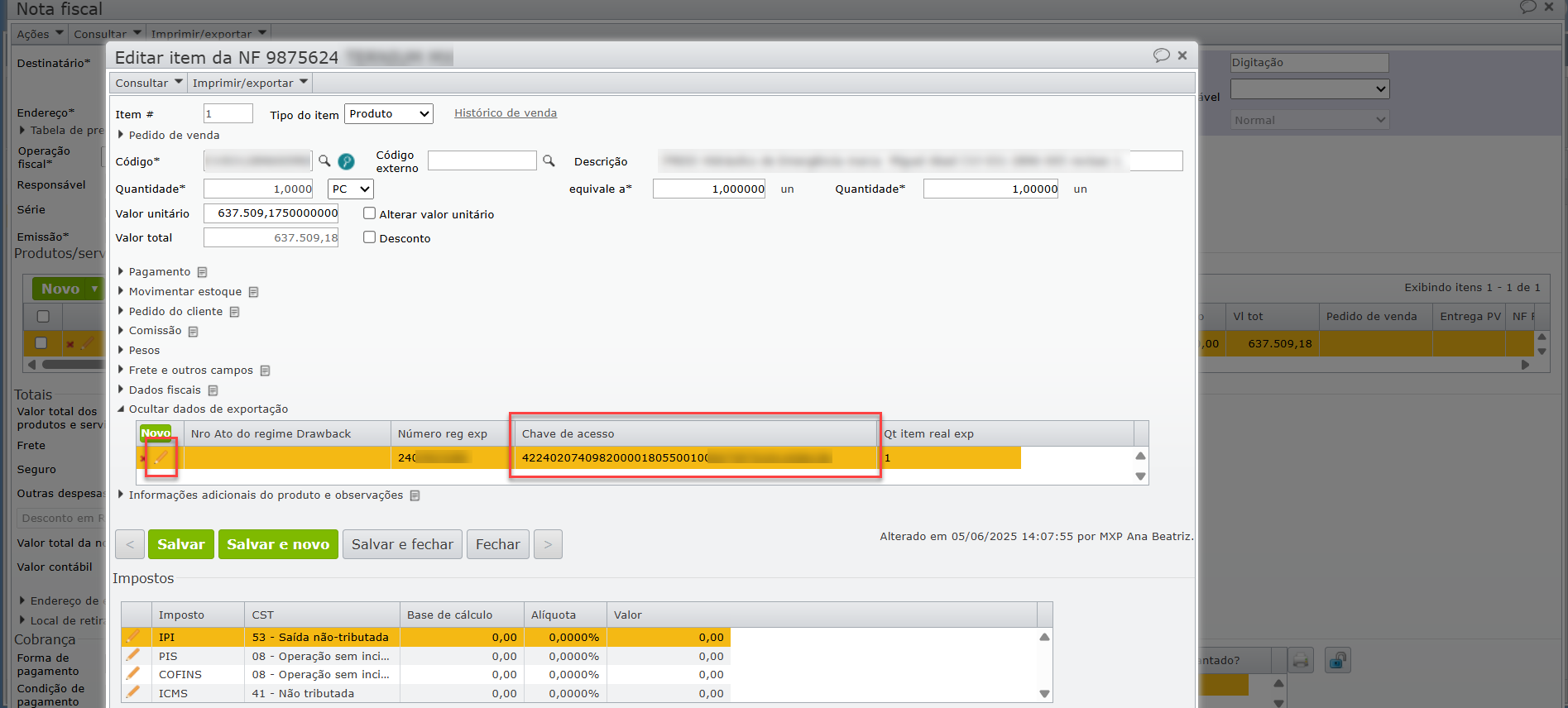This screenshot has height=708, width=1568.
Task: Click the Chave de acesso column header
Action: (695, 433)
